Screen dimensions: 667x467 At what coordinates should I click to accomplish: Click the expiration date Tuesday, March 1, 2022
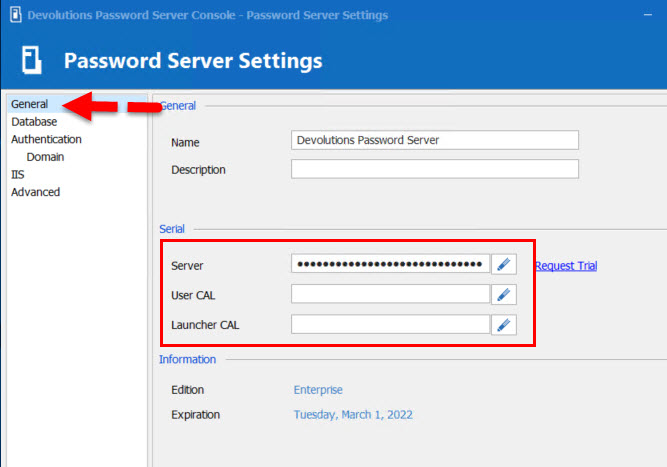click(353, 414)
